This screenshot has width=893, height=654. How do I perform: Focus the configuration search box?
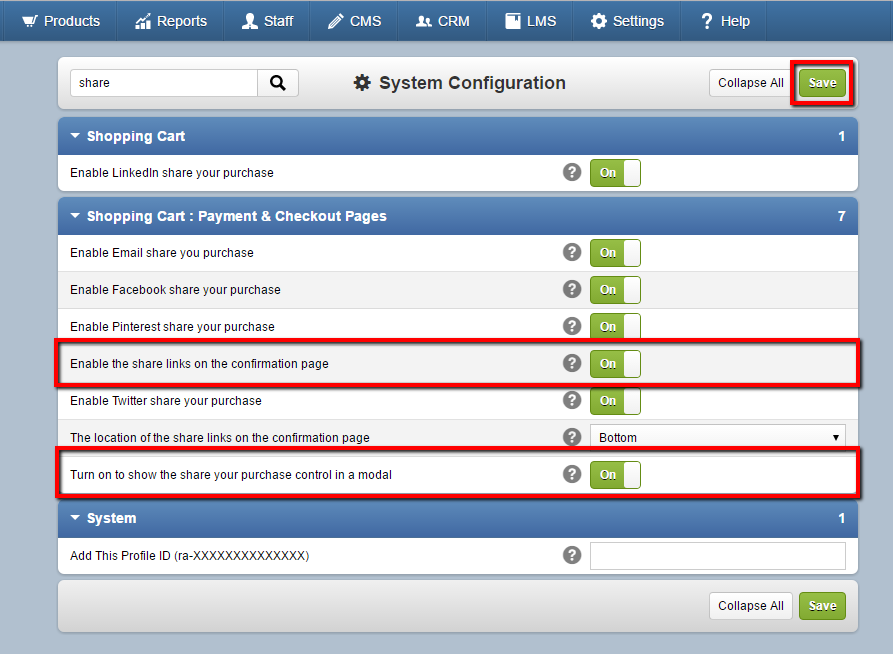click(x=164, y=83)
